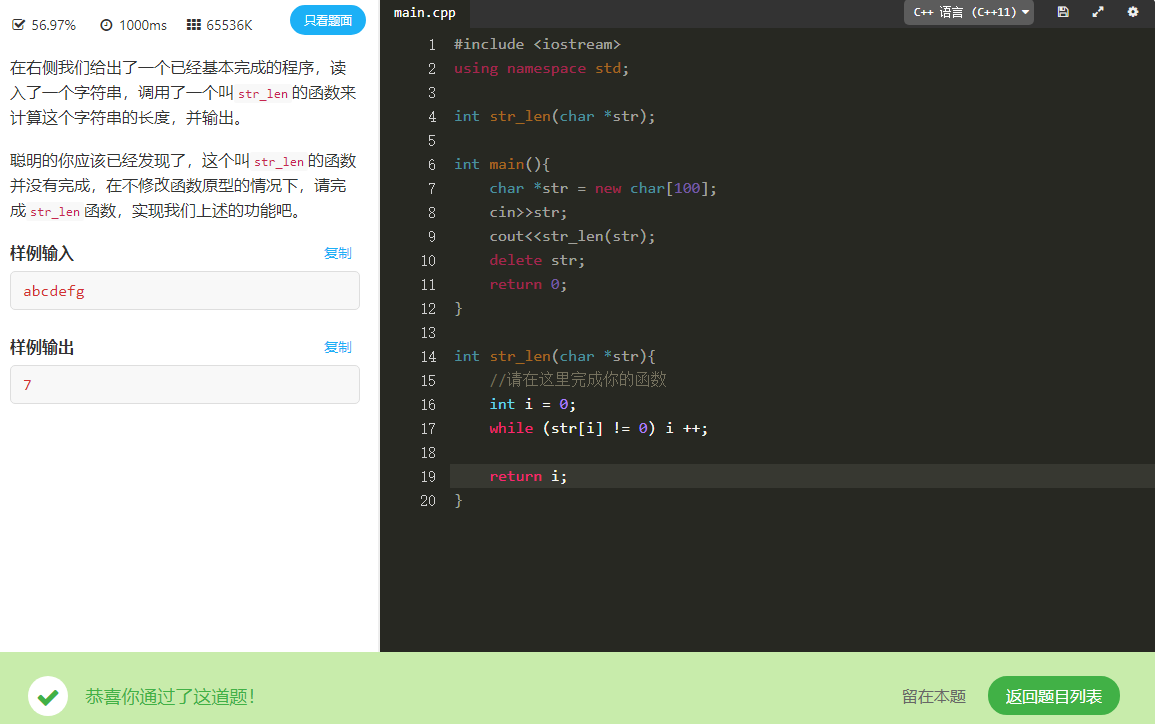Click the pass rate checkmark icon

[18, 25]
